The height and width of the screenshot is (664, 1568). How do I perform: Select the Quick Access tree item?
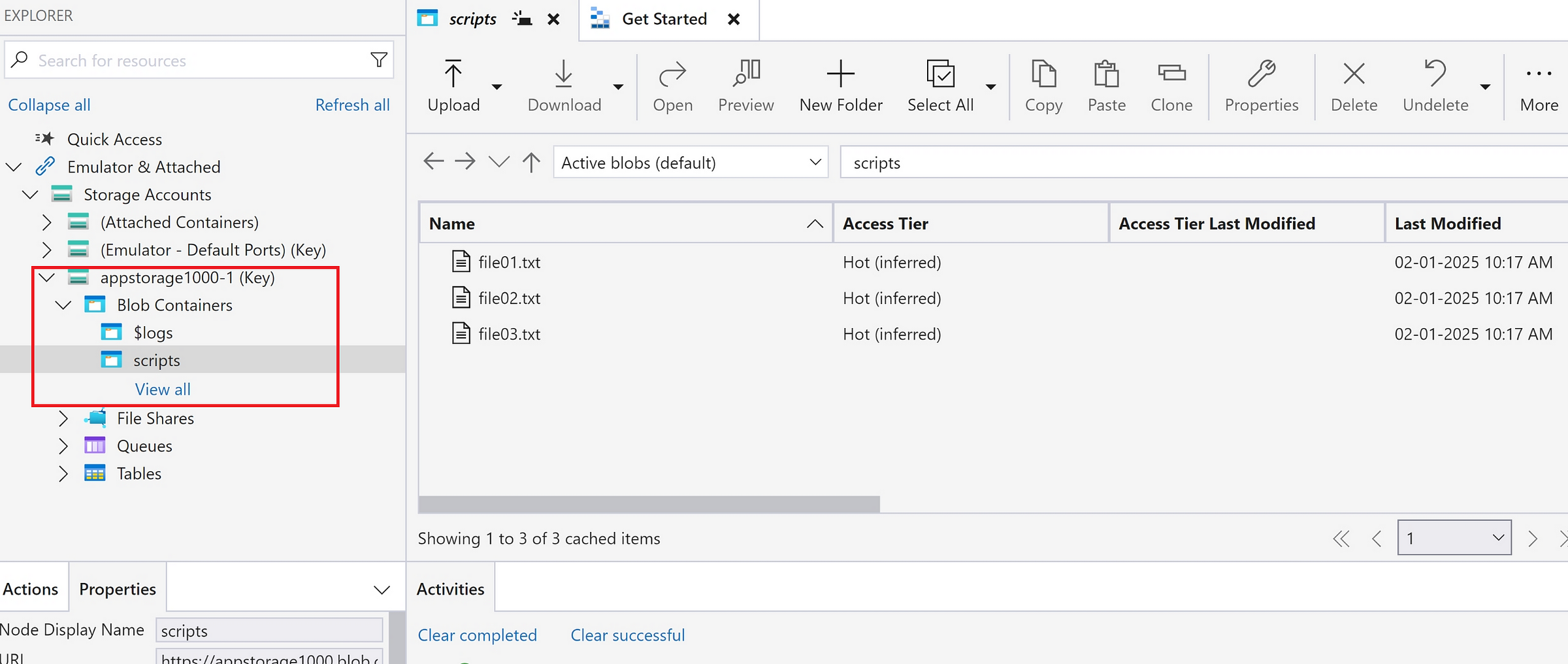pyautogui.click(x=114, y=139)
